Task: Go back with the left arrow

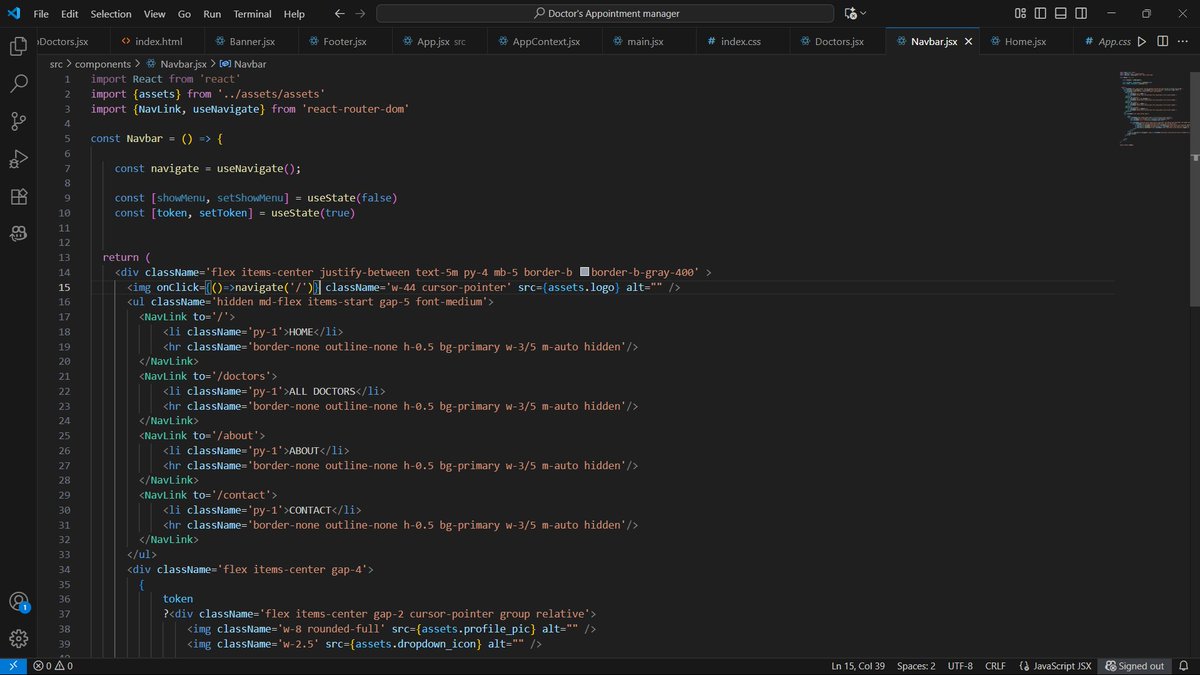Action: click(339, 14)
